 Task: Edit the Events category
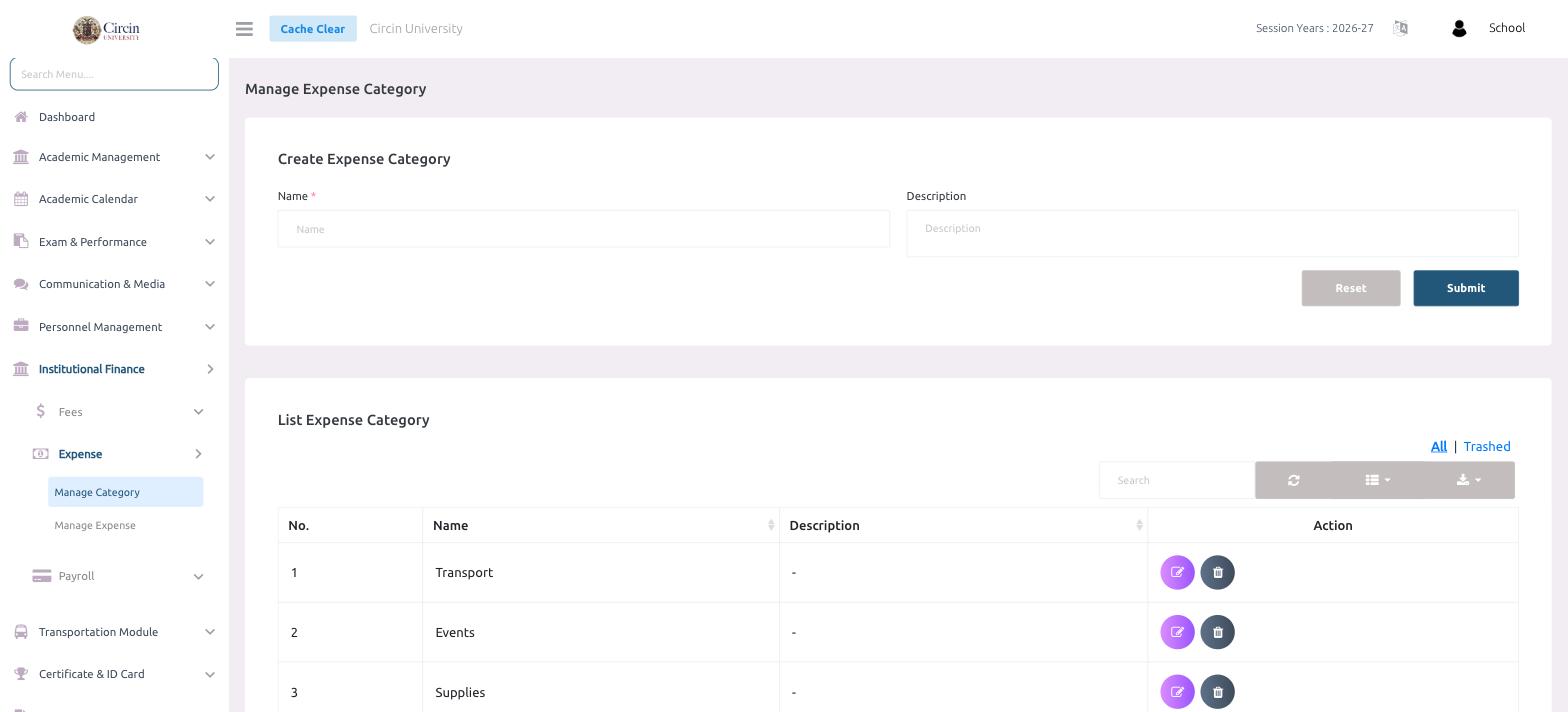click(x=1177, y=632)
